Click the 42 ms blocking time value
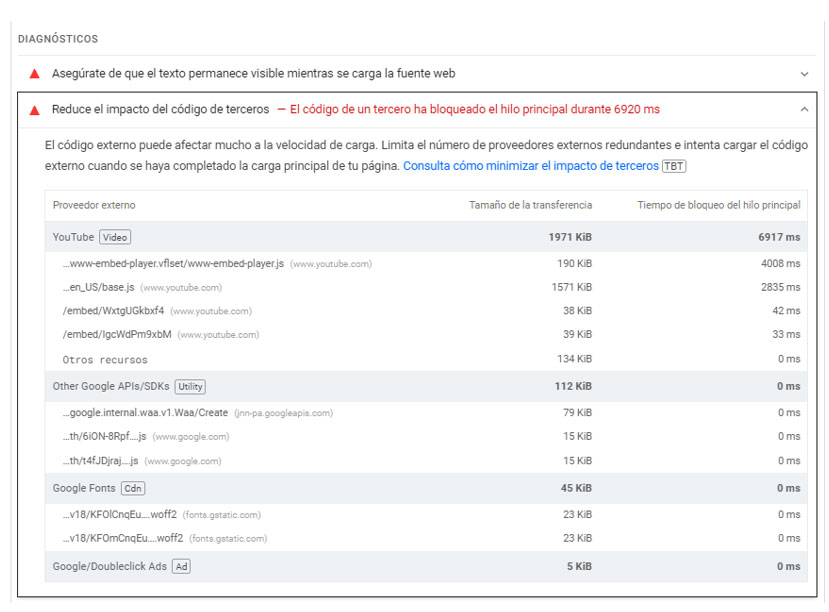 pyautogui.click(x=786, y=311)
